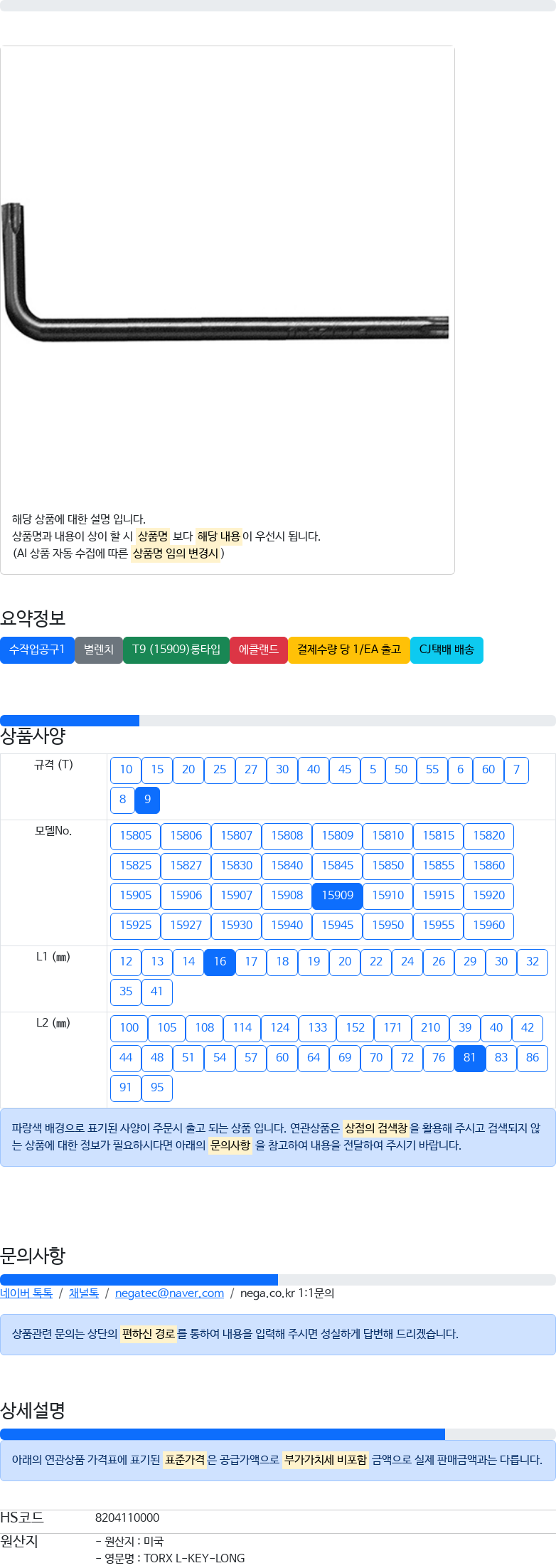Click the green T9 (15909)롱타입 tag
This screenshot has height=1568, width=556.
coord(176,650)
